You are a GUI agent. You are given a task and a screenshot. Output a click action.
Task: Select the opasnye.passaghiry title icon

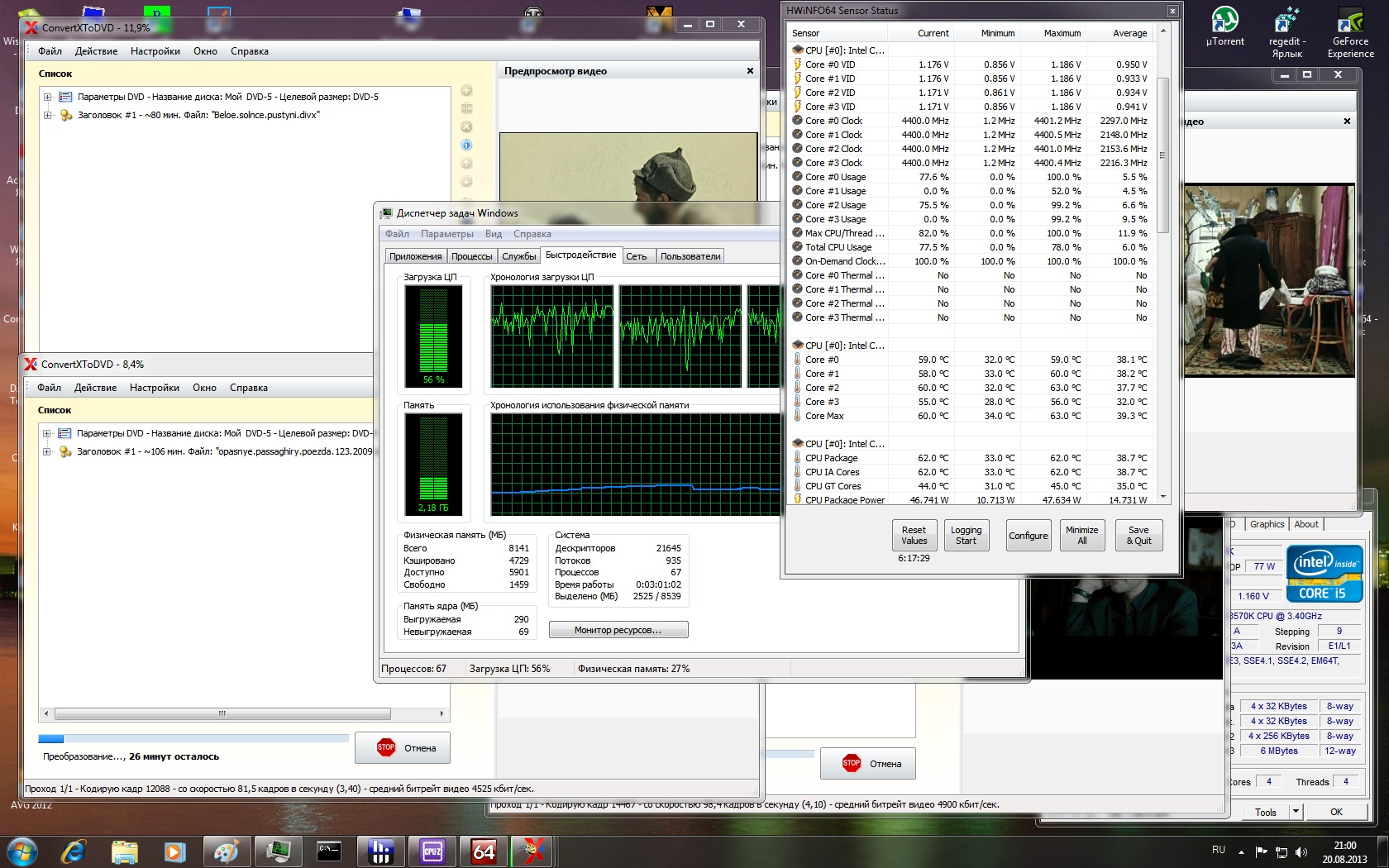pyautogui.click(x=65, y=451)
